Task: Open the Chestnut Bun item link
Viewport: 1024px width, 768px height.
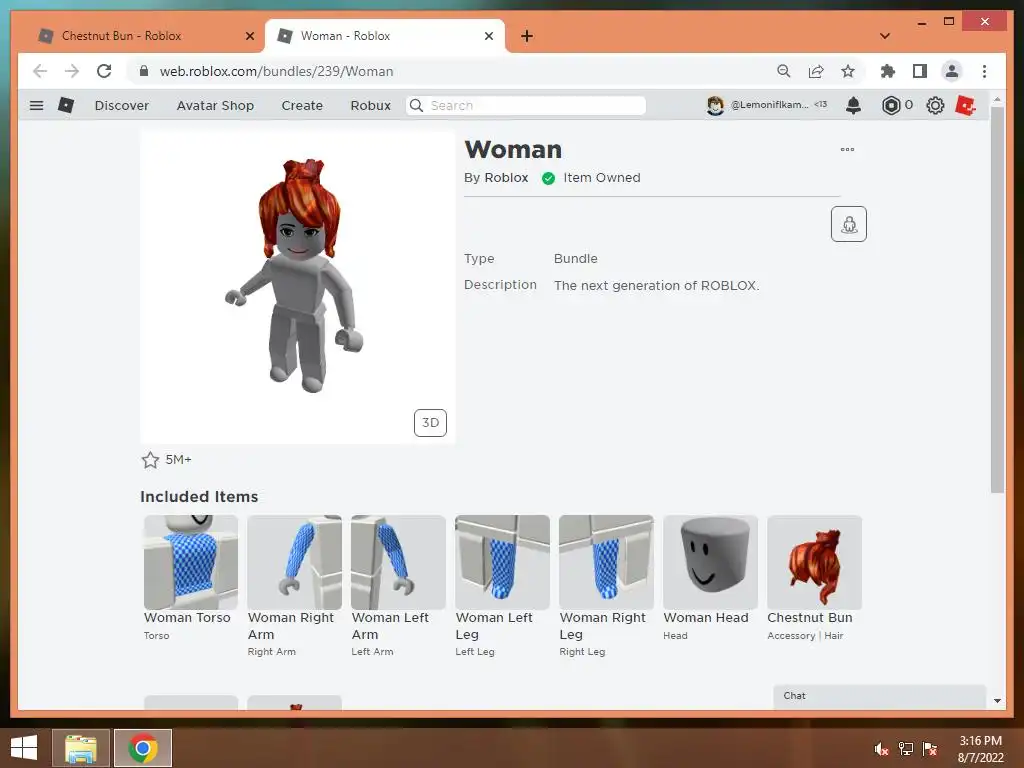Action: 810,618
